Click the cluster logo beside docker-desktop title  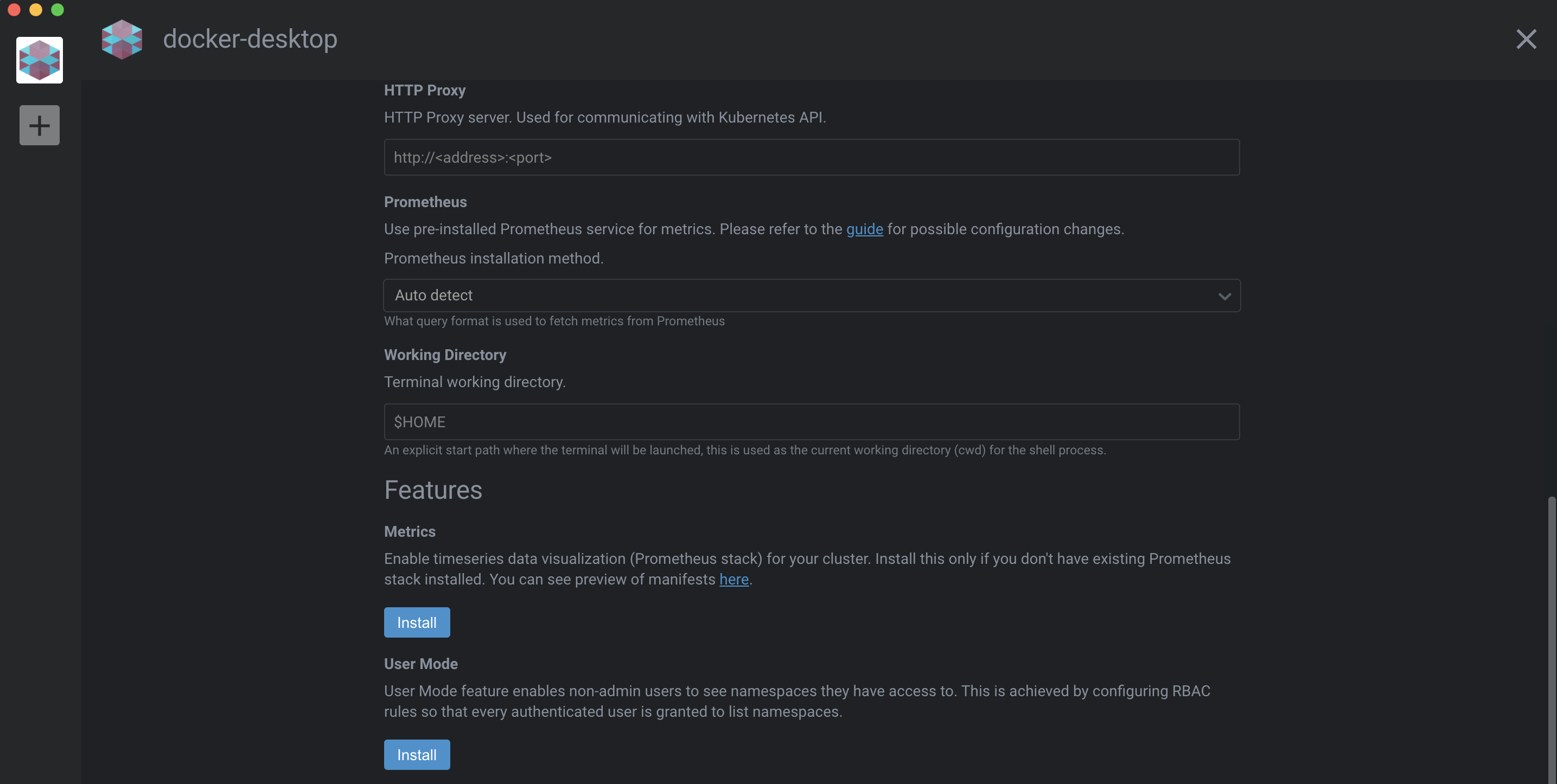pyautogui.click(x=122, y=38)
